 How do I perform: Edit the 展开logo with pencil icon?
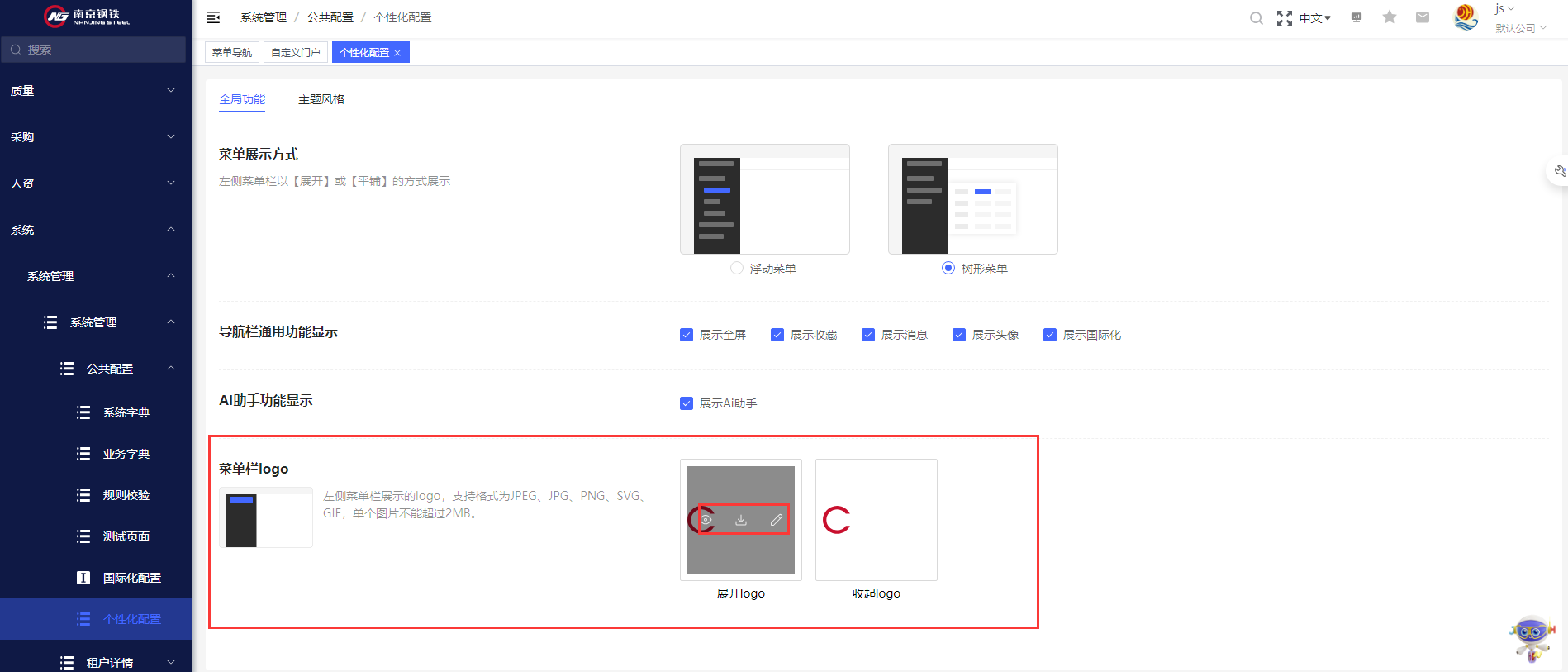click(777, 520)
